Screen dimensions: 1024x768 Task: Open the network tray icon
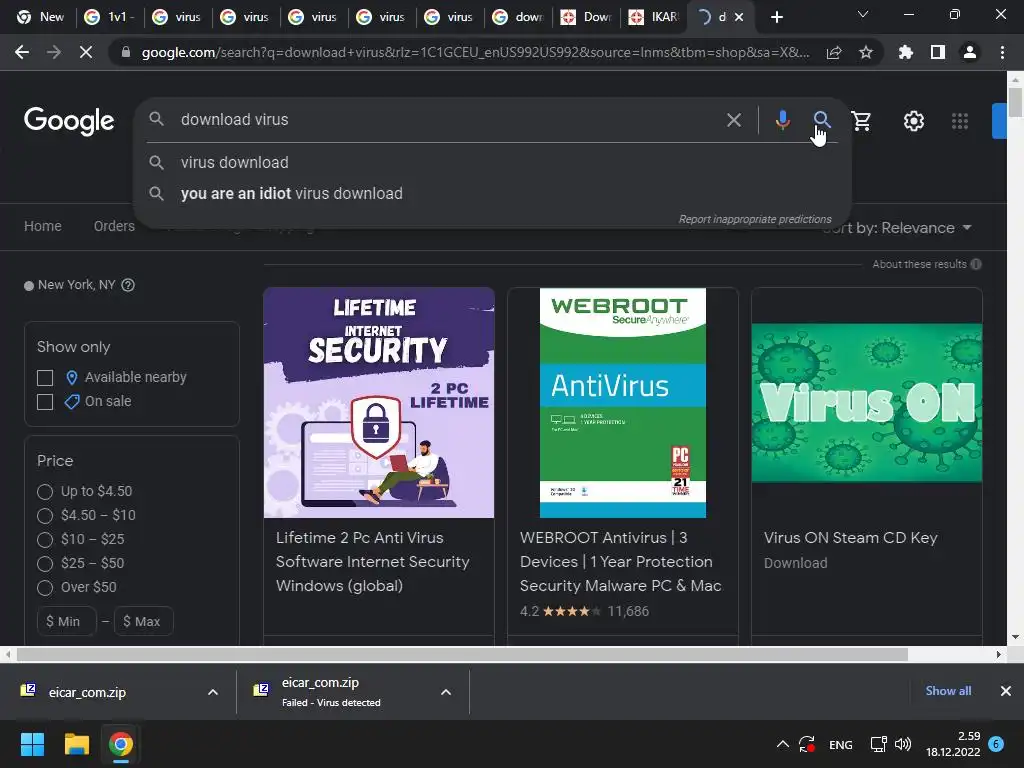[x=878, y=744]
